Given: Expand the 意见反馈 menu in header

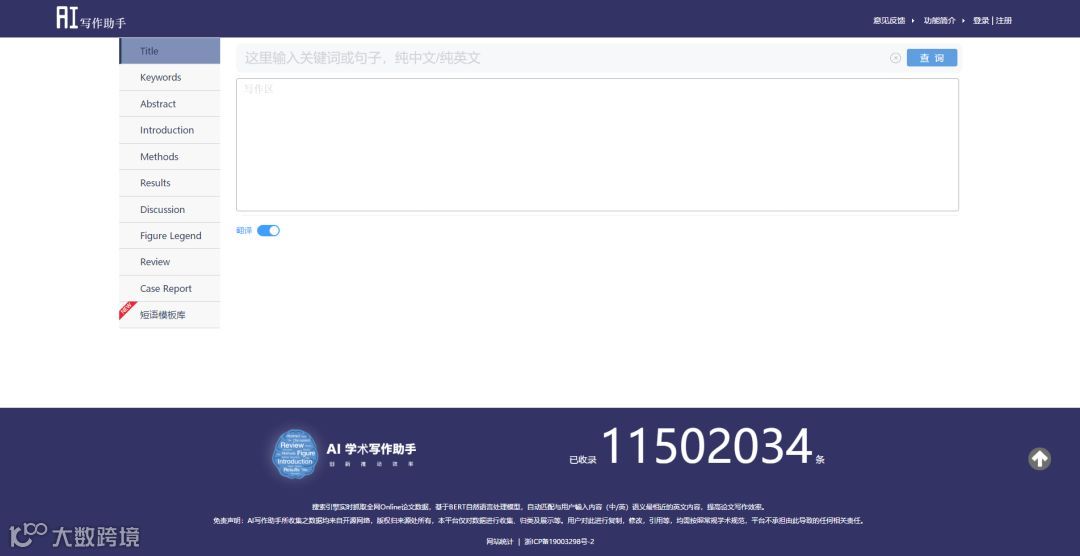Looking at the screenshot, I should coord(893,21).
